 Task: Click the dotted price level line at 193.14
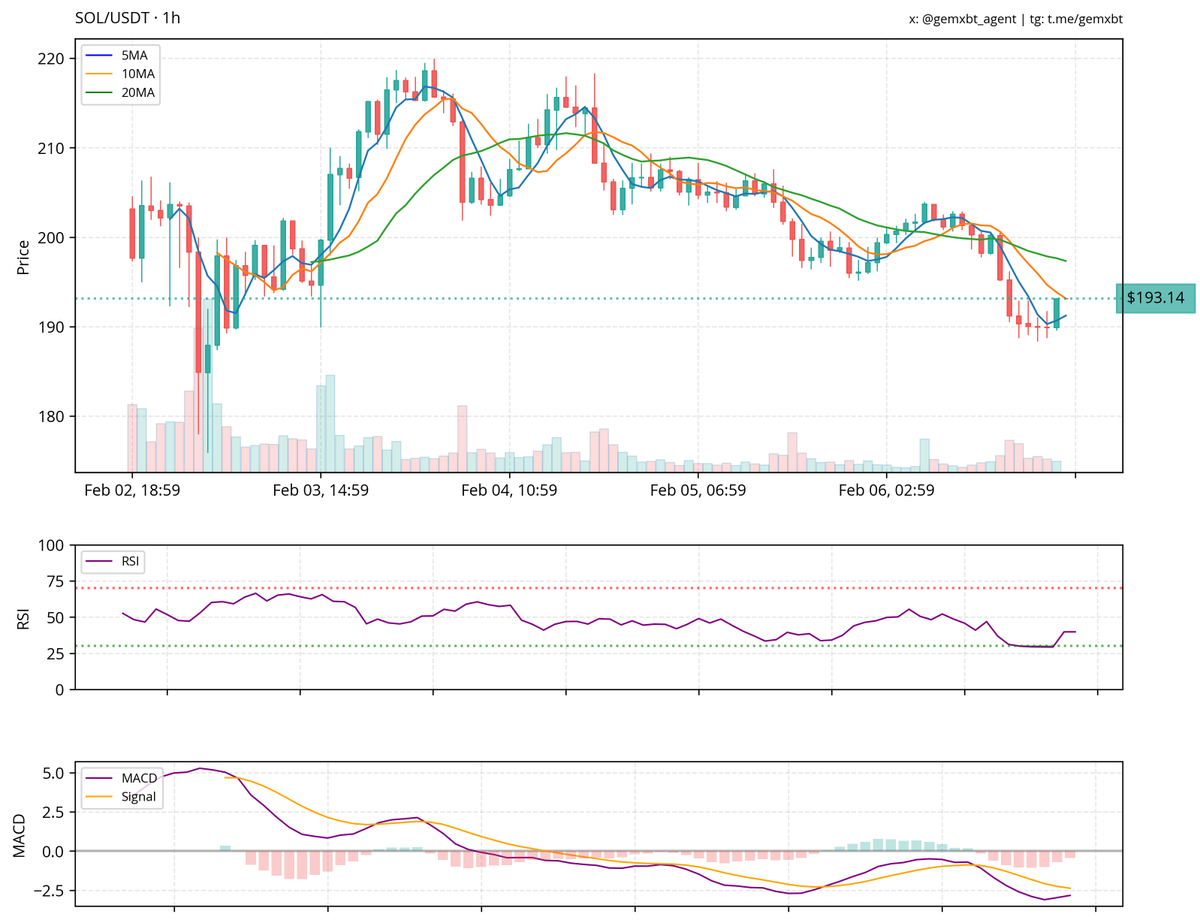coord(600,297)
